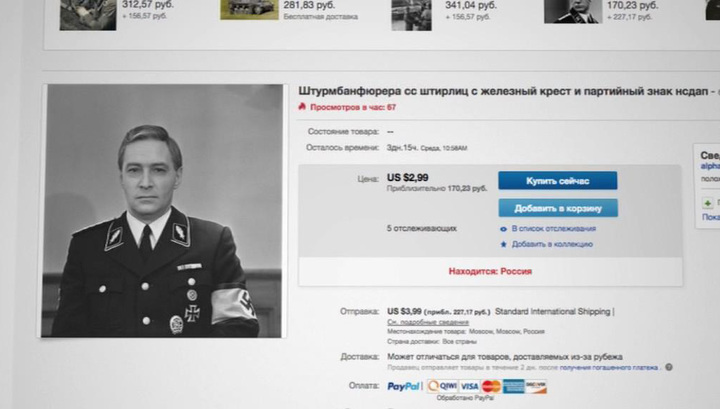
Task: Click the star icon to add to collection
Action: tap(503, 244)
